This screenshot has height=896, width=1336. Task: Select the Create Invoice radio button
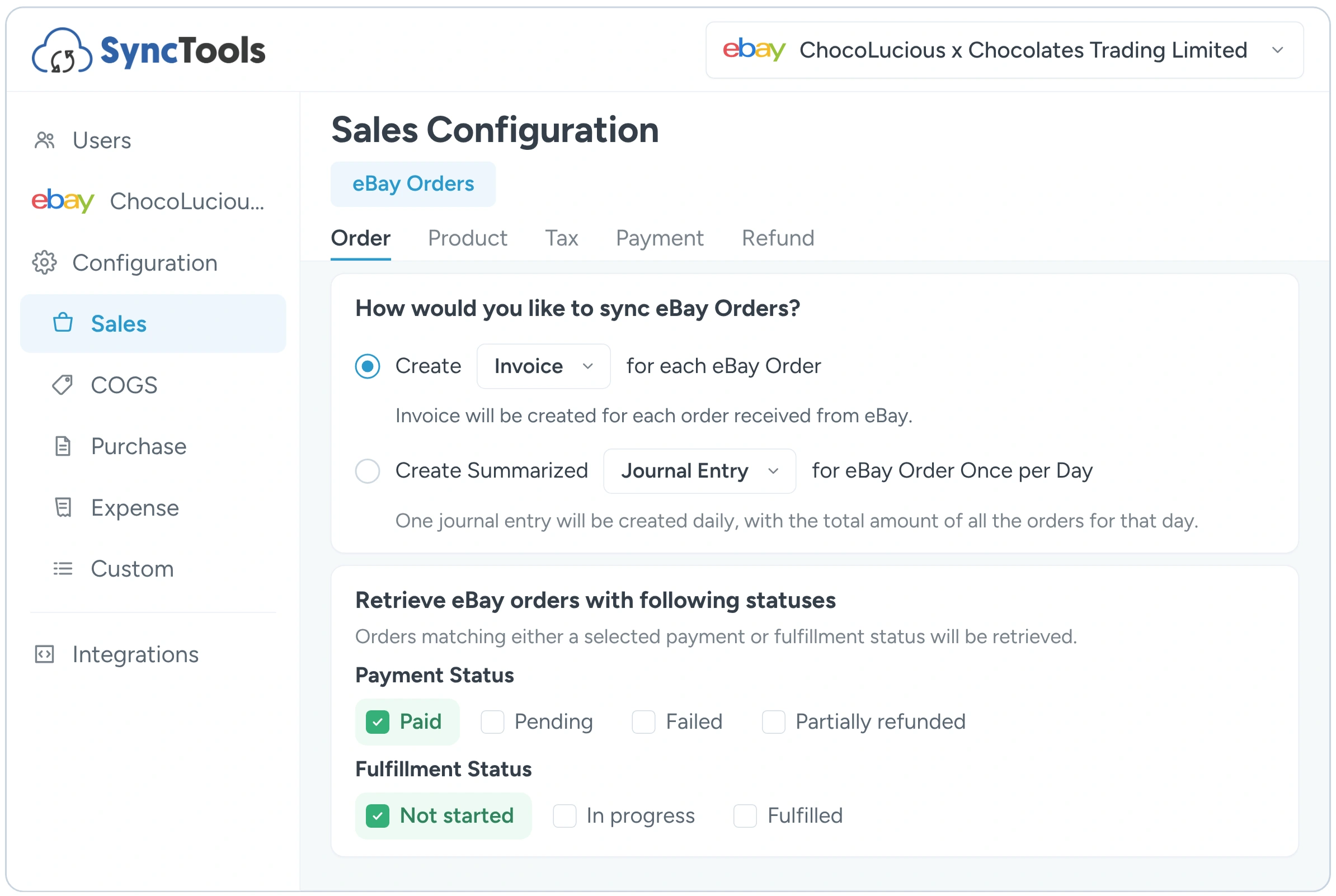[368, 366]
